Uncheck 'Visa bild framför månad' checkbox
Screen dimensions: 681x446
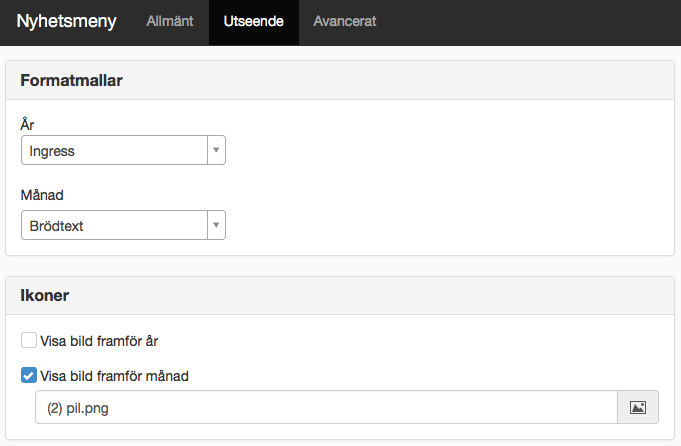[29, 375]
